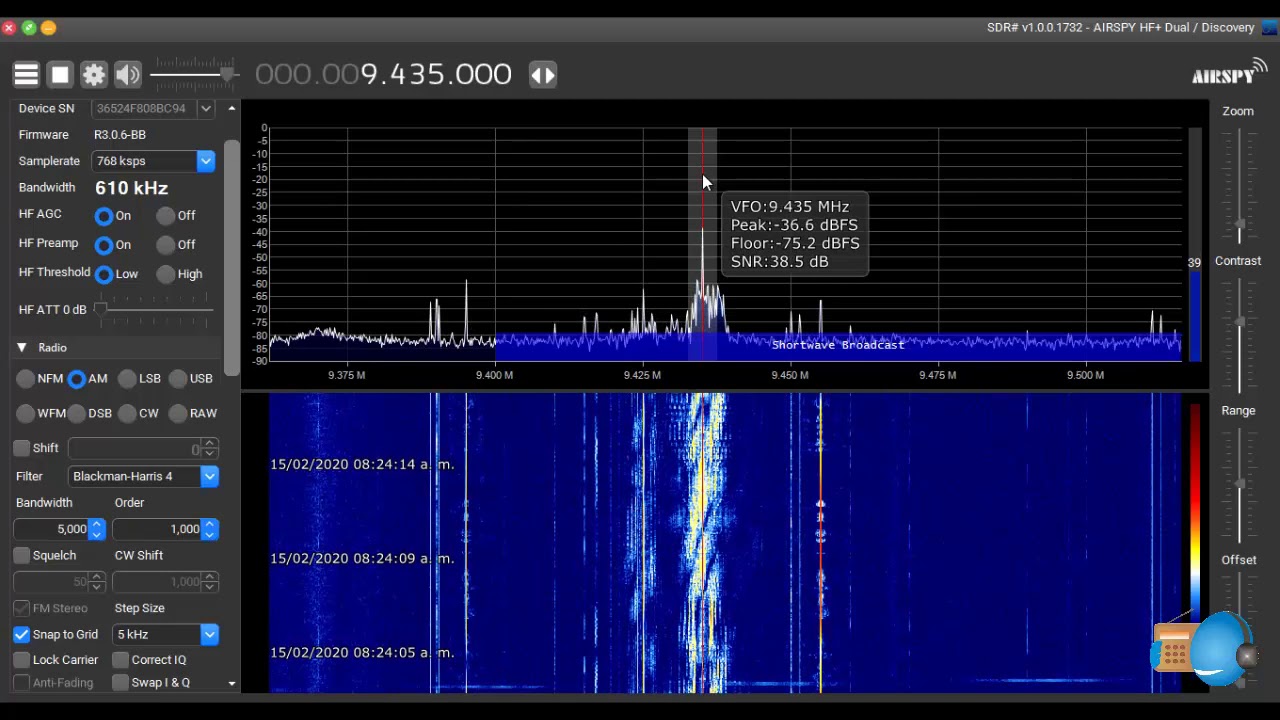Open the settings gear configuration

tap(94, 75)
